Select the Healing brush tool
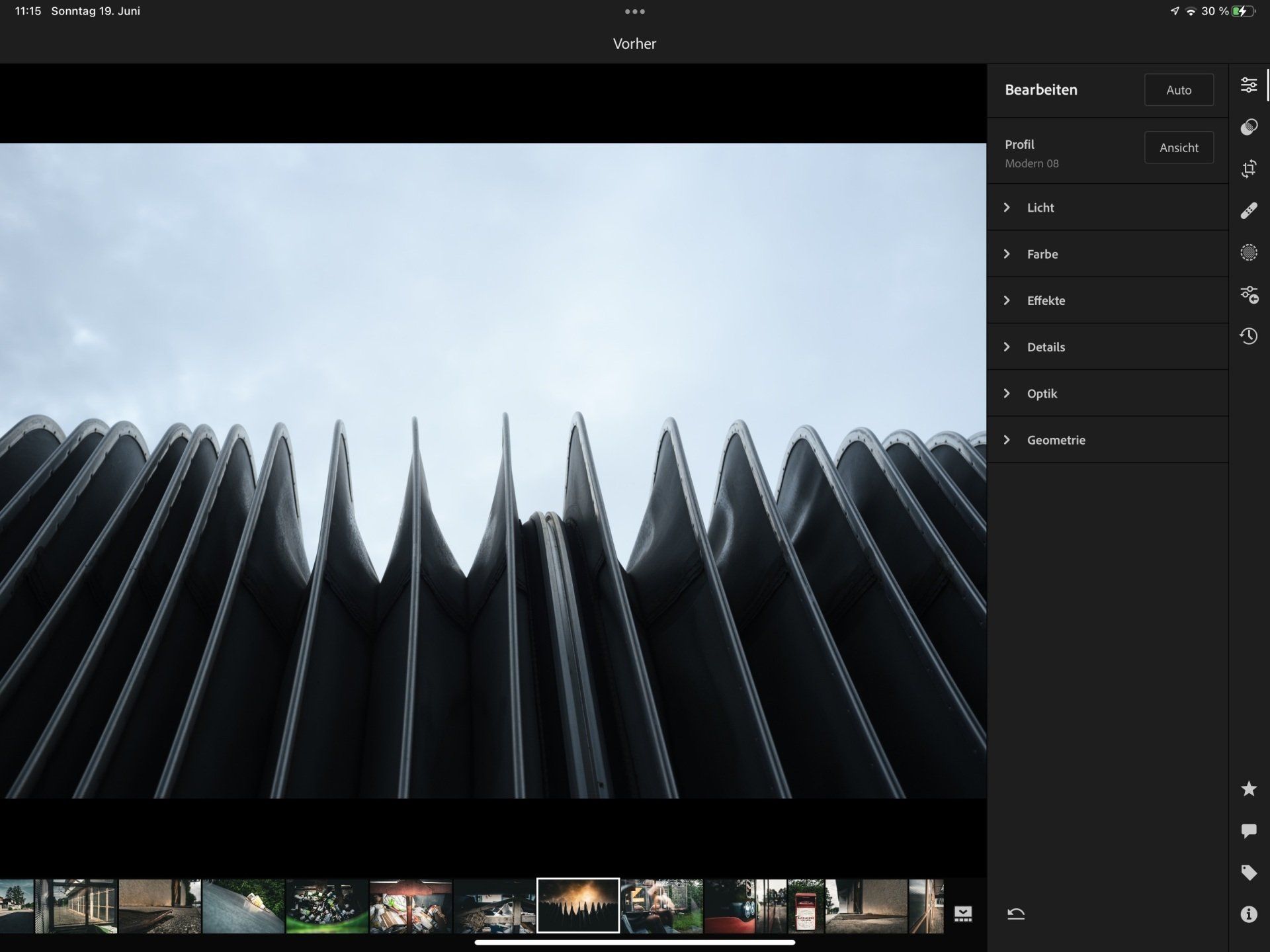 click(x=1248, y=211)
